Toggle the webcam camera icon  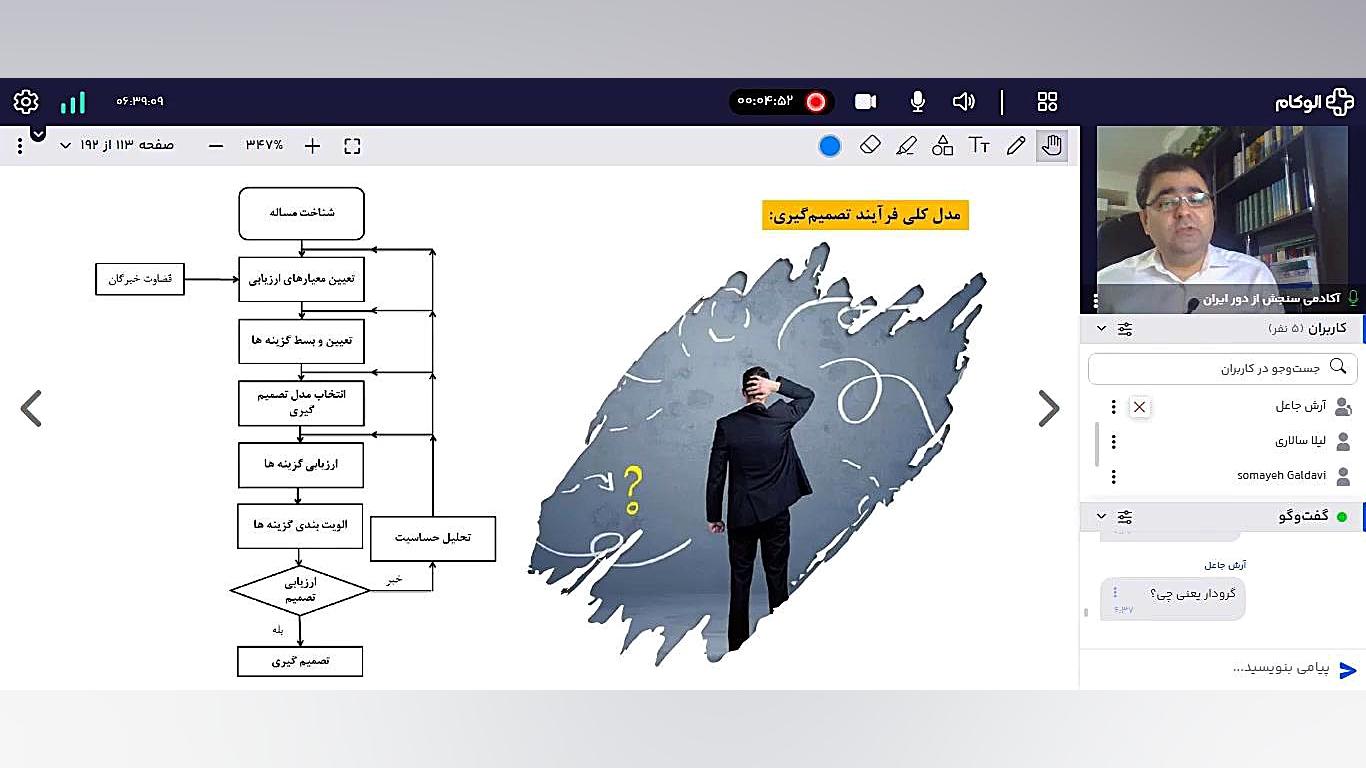(866, 101)
